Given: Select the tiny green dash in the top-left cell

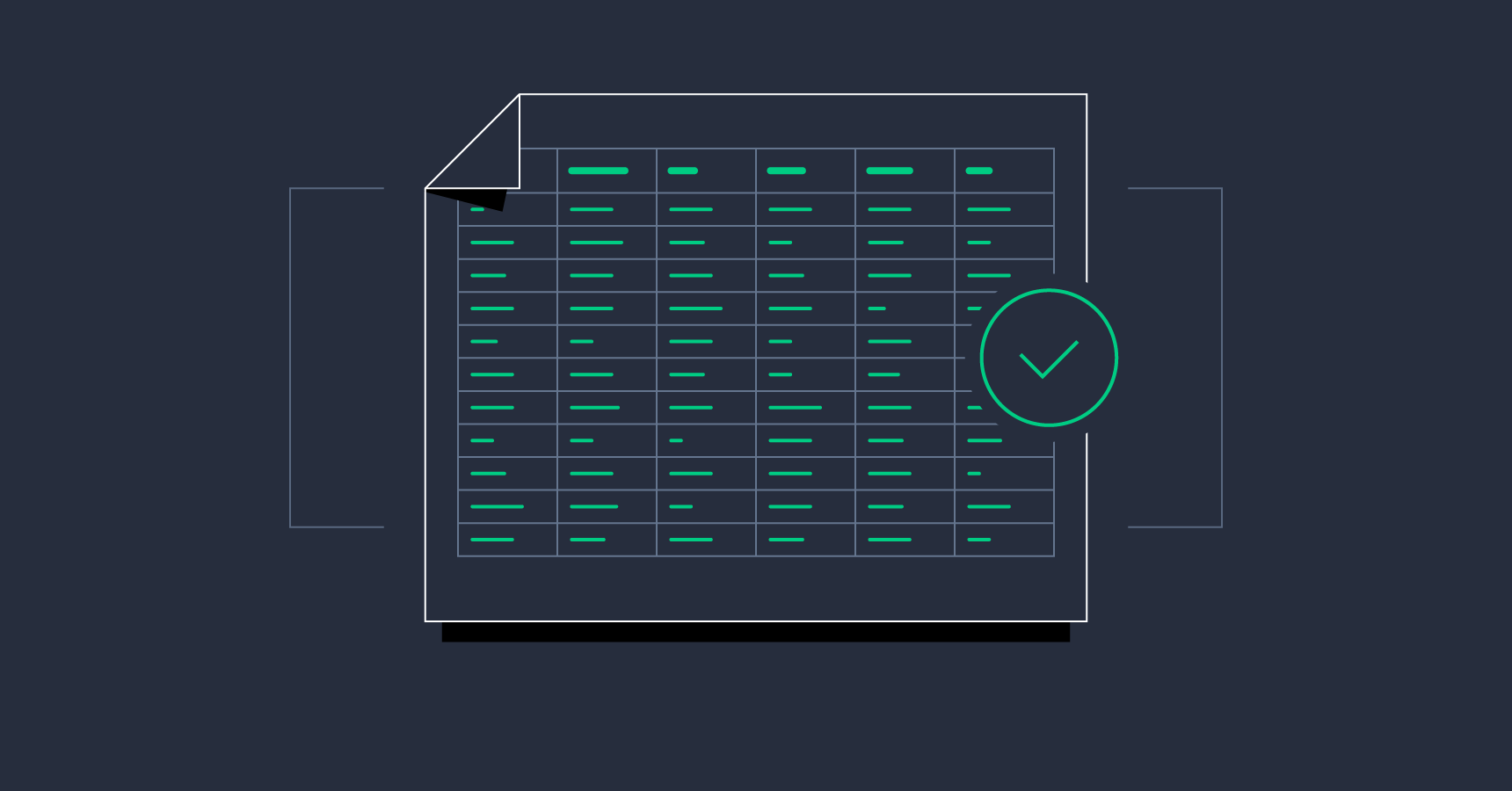Looking at the screenshot, I should pyautogui.click(x=477, y=209).
